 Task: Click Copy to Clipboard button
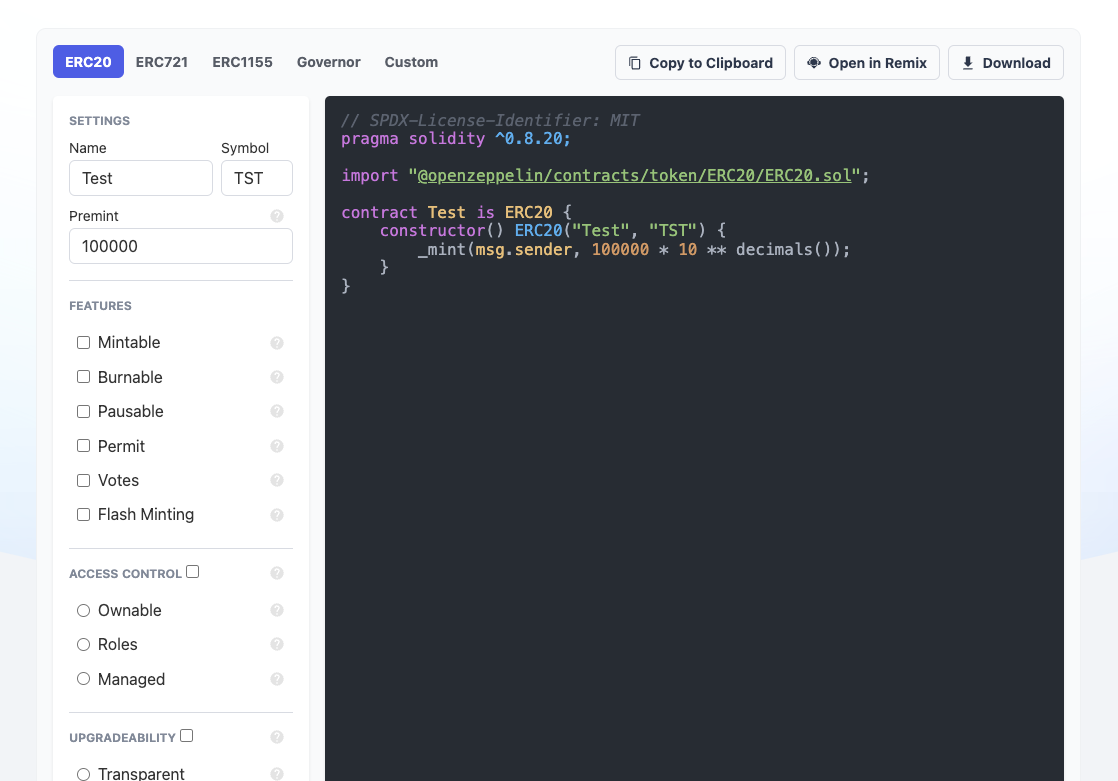point(700,63)
